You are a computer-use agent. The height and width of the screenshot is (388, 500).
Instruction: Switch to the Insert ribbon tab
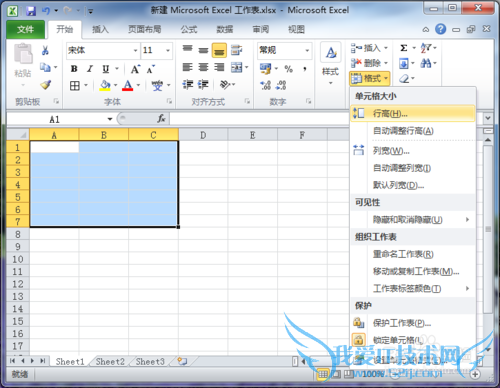coord(100,29)
